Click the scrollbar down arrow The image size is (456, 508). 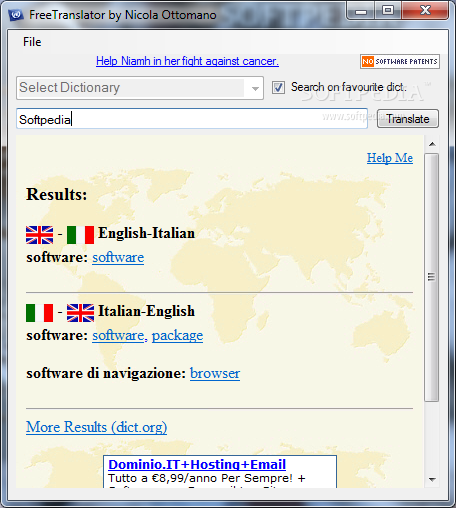[x=432, y=480]
